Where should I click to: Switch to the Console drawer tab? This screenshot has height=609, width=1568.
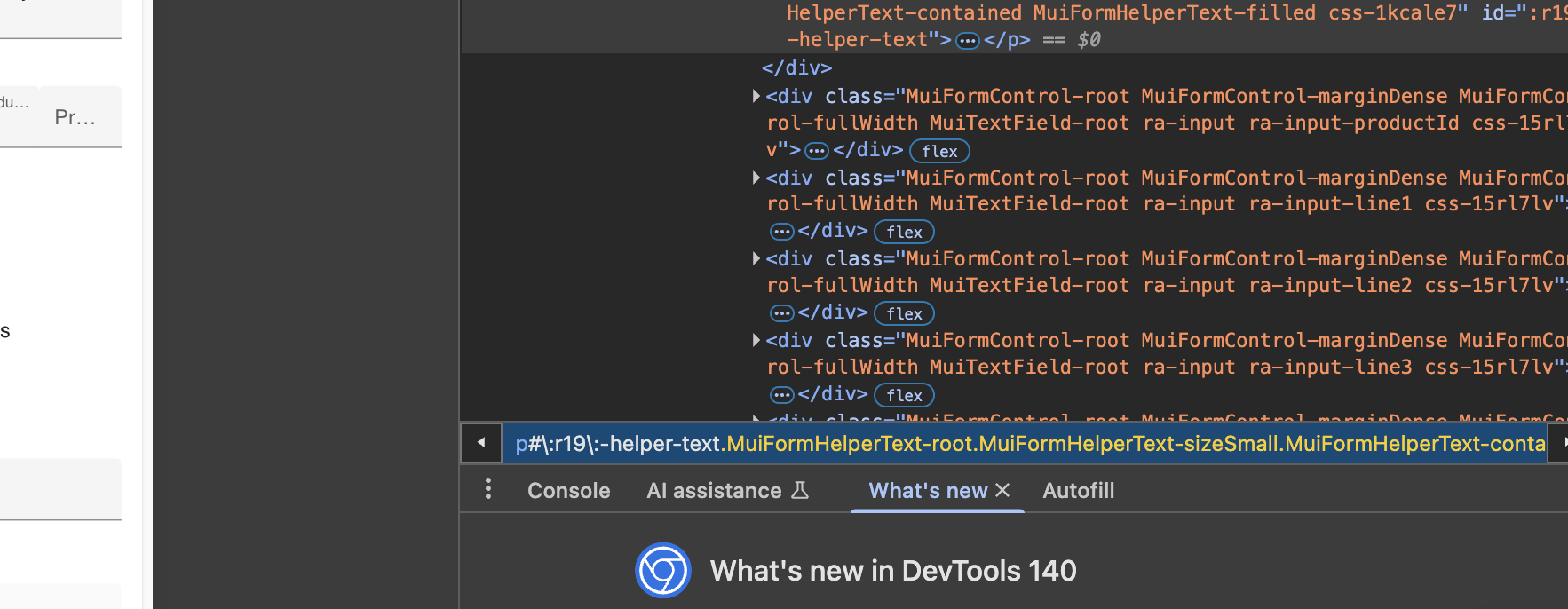tap(568, 491)
